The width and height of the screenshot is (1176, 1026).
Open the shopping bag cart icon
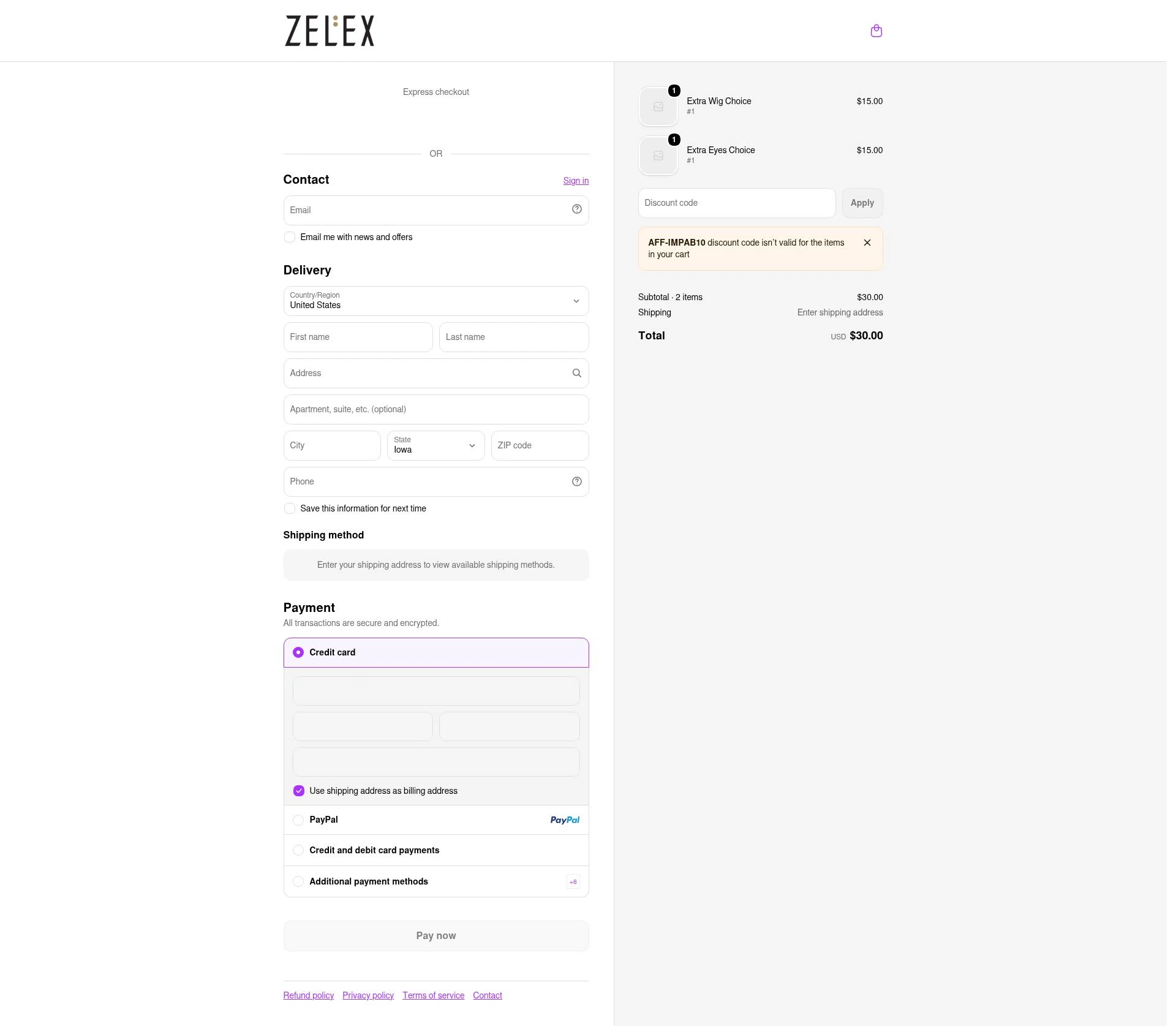(x=876, y=31)
